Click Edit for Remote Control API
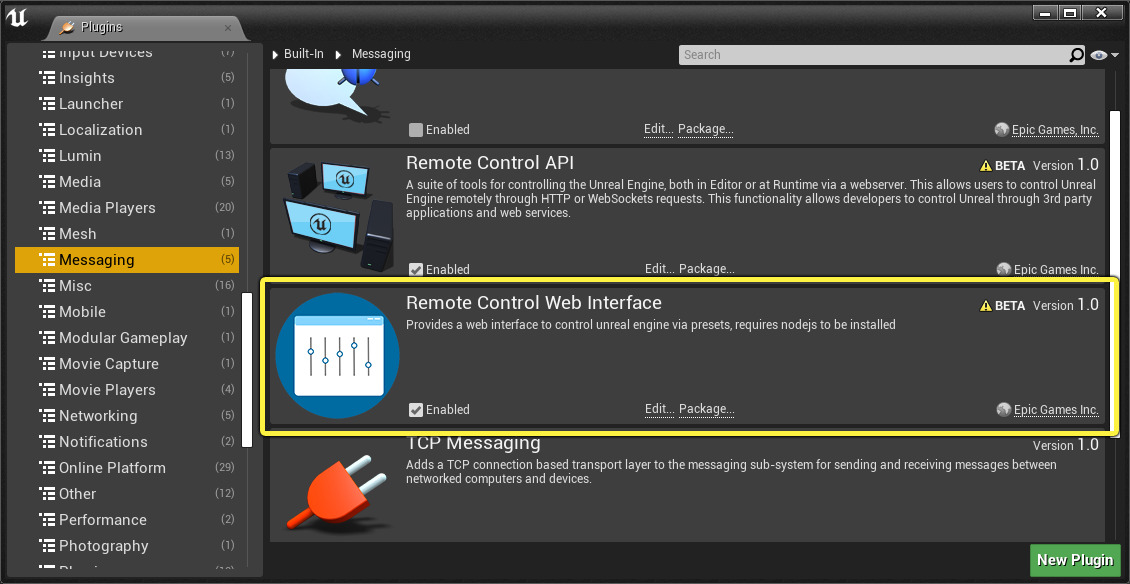The height and width of the screenshot is (584, 1130). pos(659,269)
